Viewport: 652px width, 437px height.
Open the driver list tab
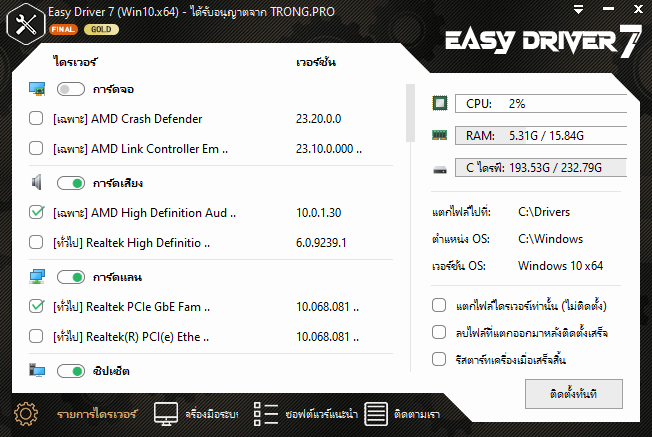coord(95,412)
